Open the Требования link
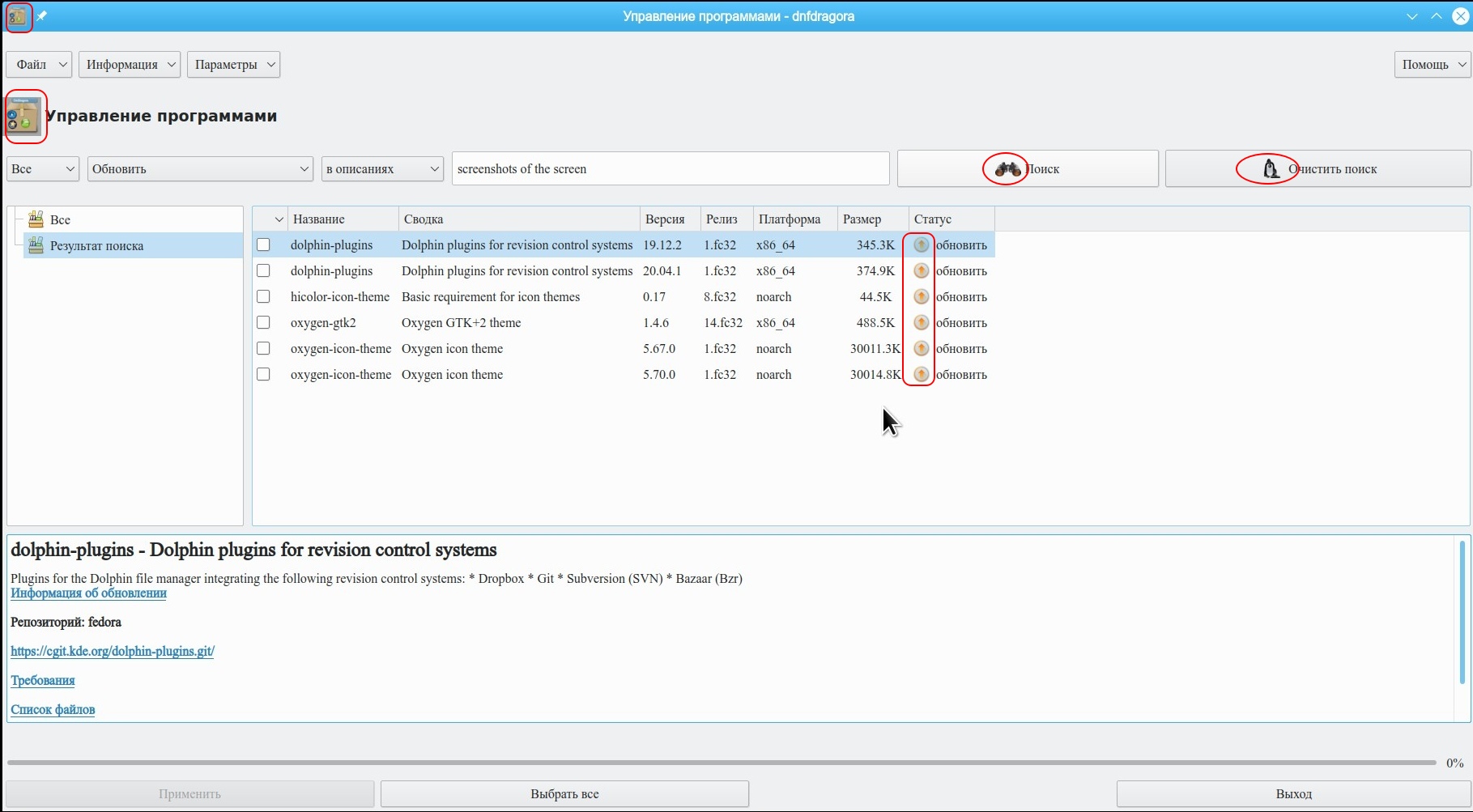1473x812 pixels. click(x=43, y=680)
